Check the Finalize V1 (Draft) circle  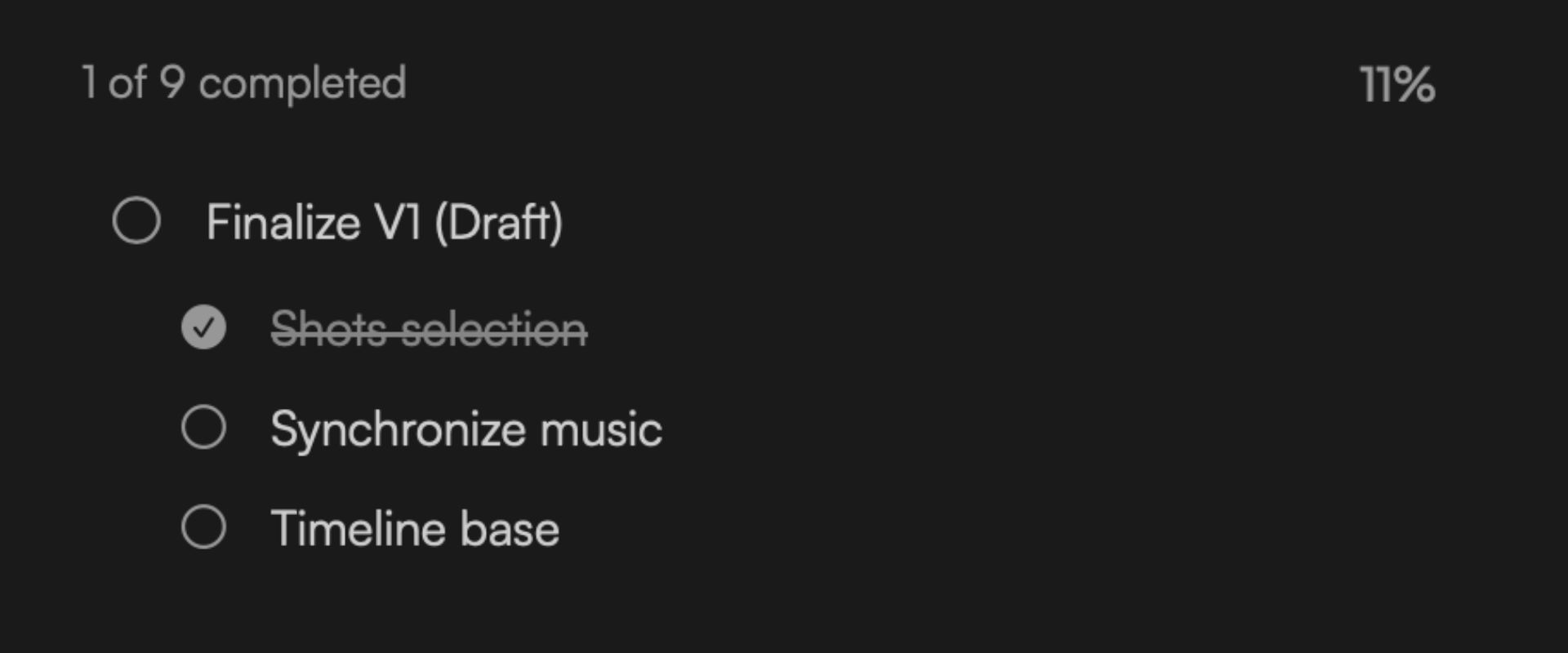click(x=136, y=220)
